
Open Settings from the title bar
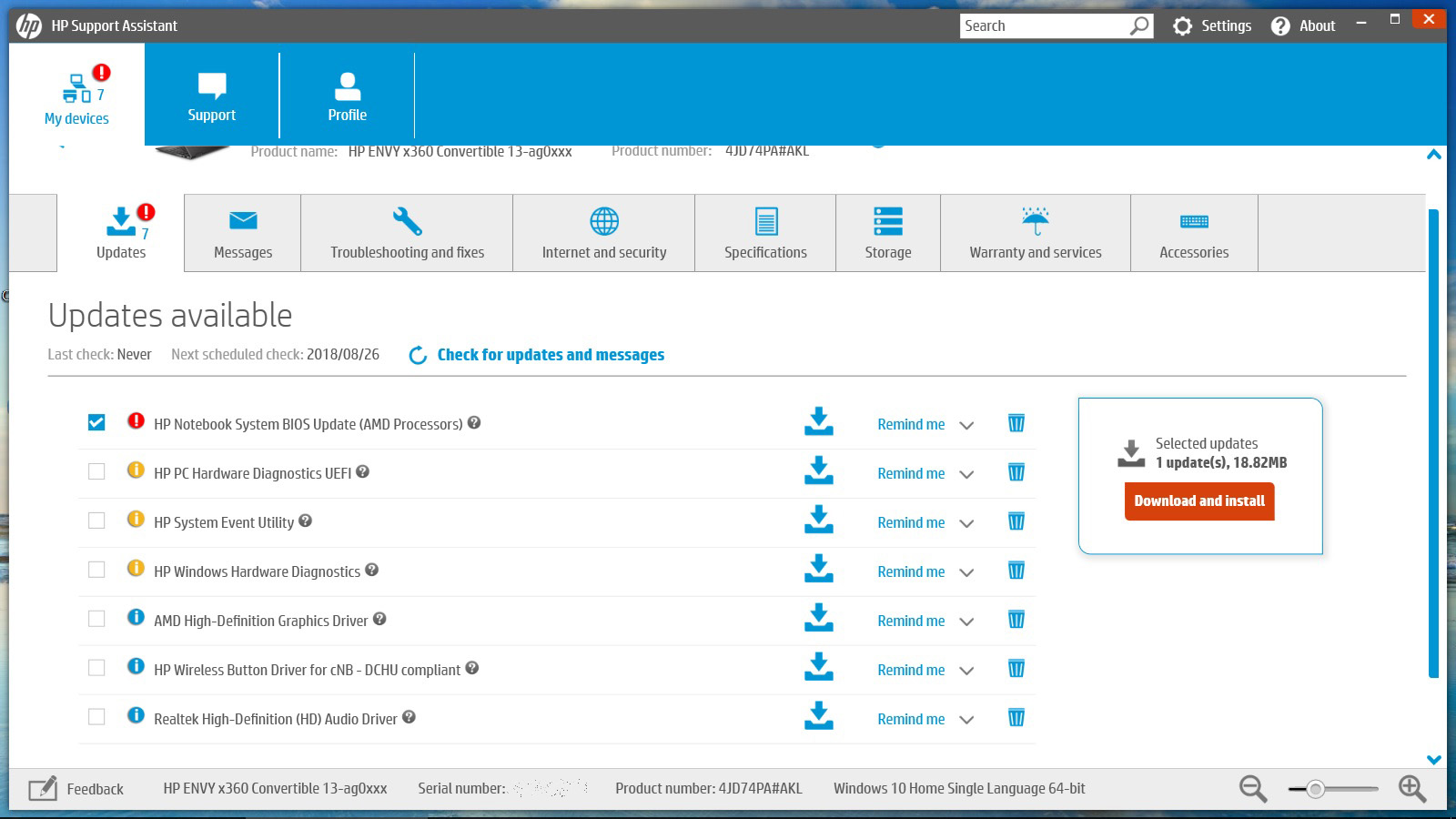pos(1212,25)
